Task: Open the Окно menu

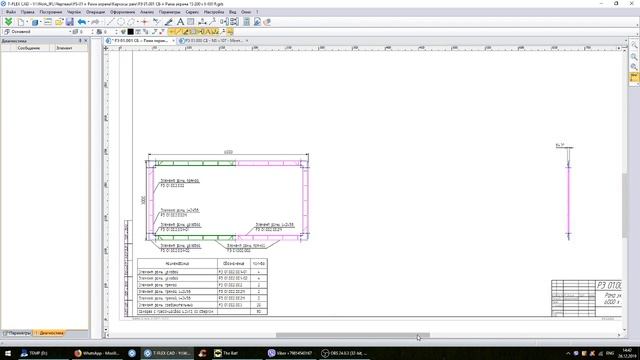Action: [246, 12]
